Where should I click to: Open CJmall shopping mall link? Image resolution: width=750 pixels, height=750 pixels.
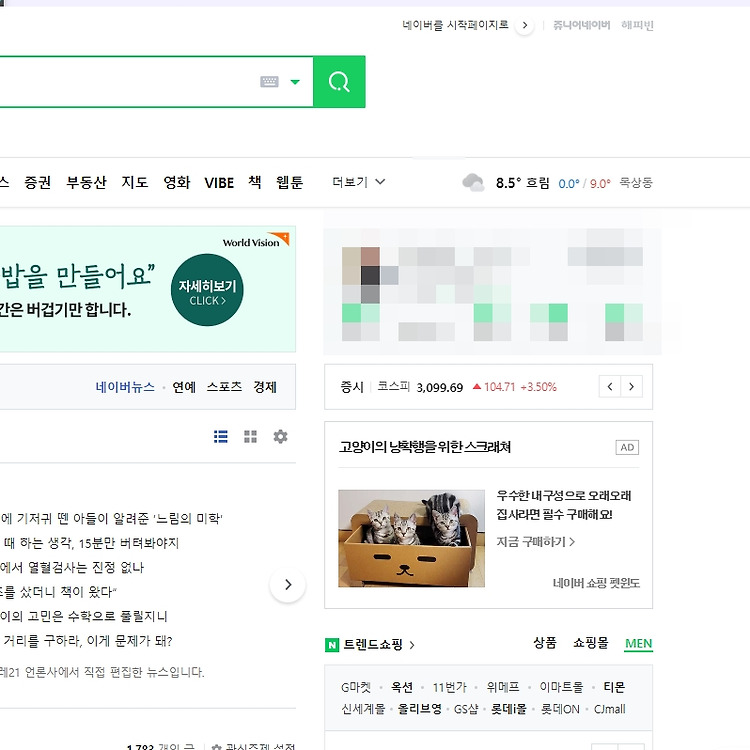click(x=609, y=709)
